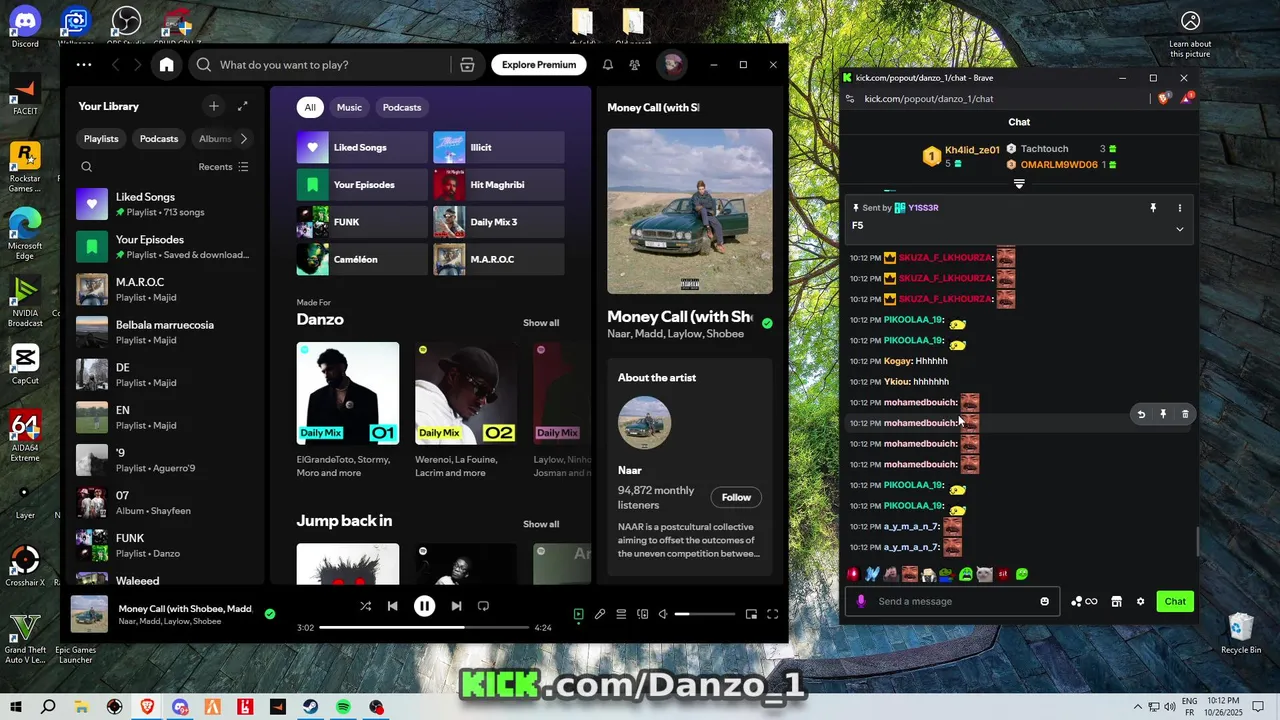The width and height of the screenshot is (1280, 720).
Task: Follow the artist Naar
Action: coord(736,497)
